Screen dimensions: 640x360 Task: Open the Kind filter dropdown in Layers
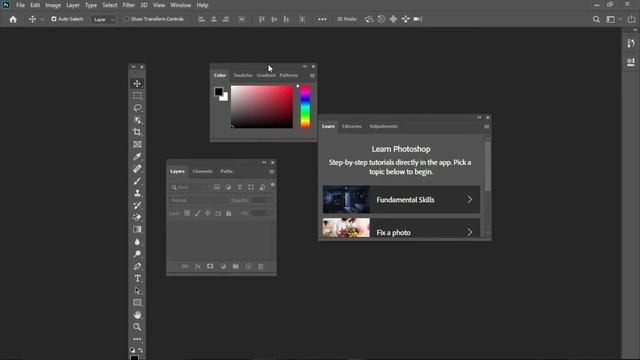point(189,187)
